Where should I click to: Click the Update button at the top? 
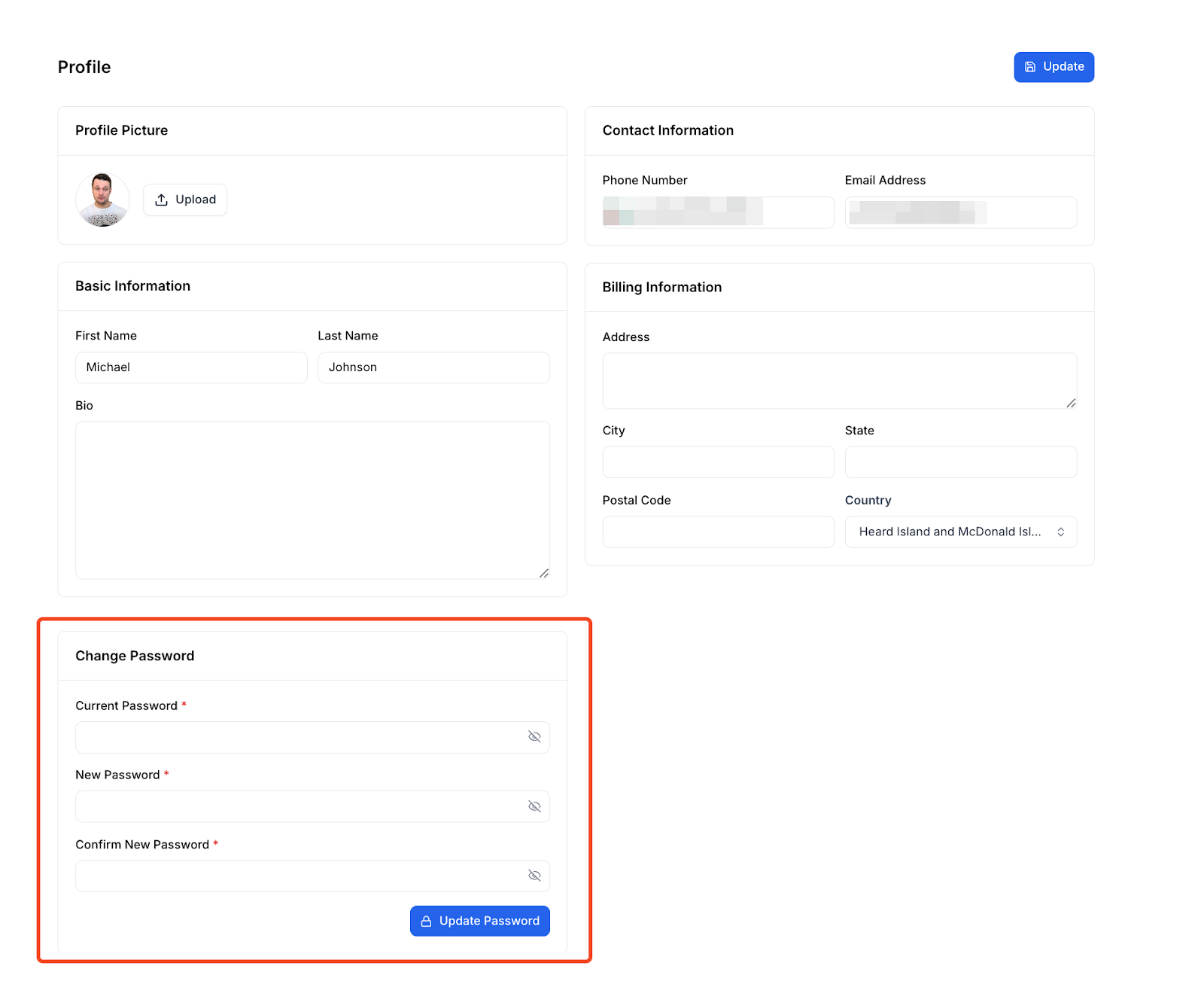tap(1053, 67)
